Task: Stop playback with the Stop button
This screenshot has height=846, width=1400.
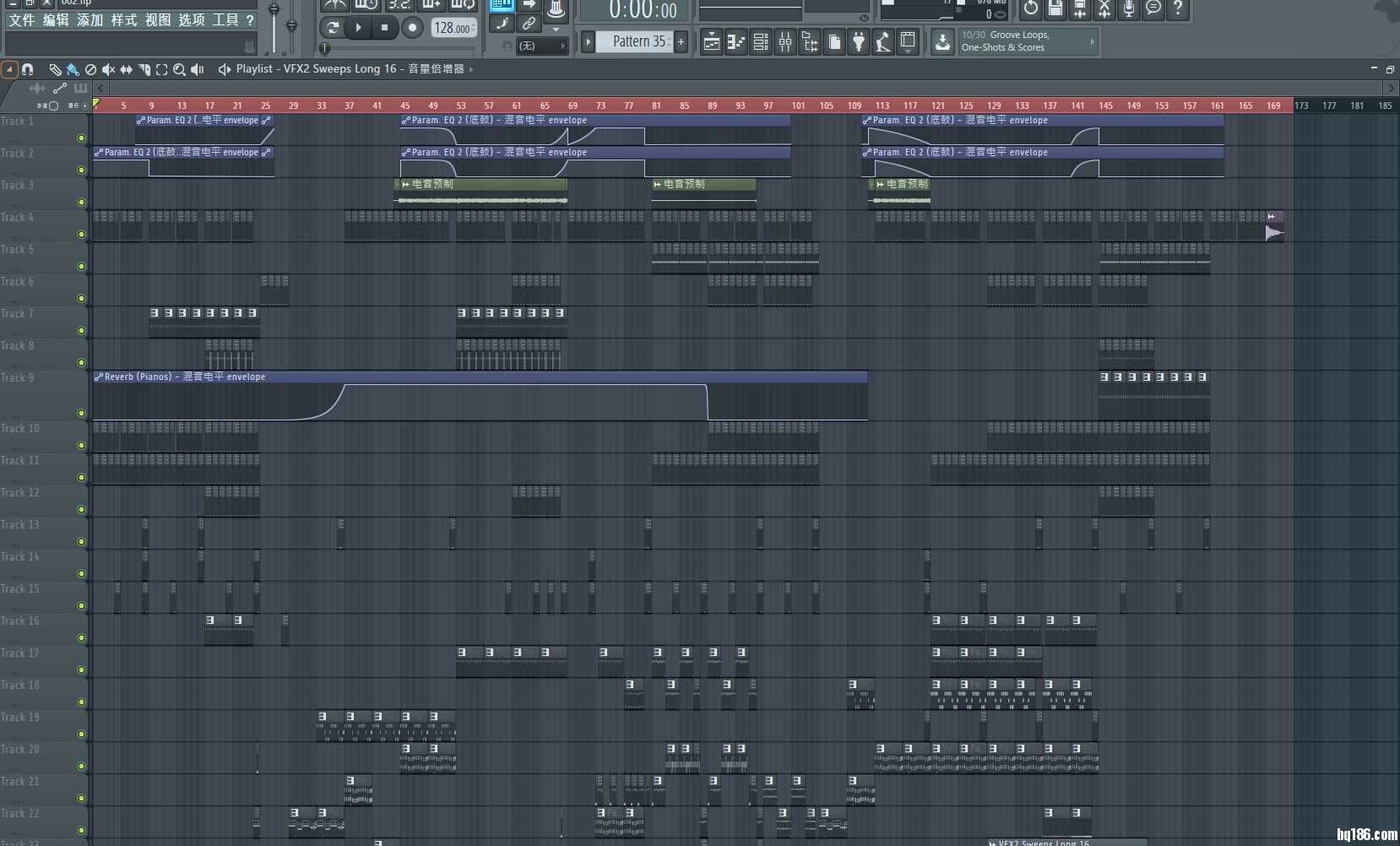Action: pyautogui.click(x=385, y=28)
